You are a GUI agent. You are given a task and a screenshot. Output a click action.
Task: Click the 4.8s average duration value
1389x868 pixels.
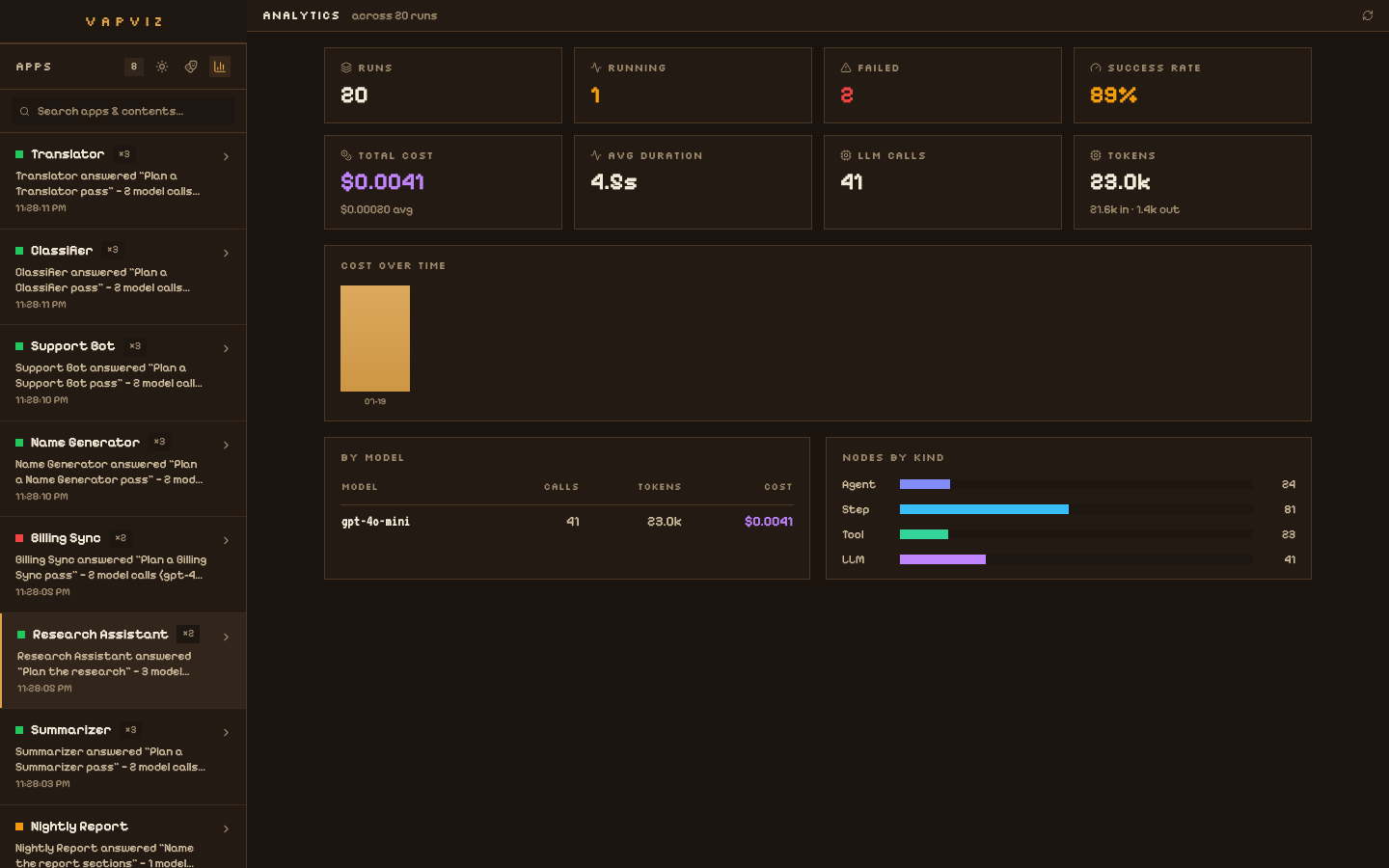(613, 181)
